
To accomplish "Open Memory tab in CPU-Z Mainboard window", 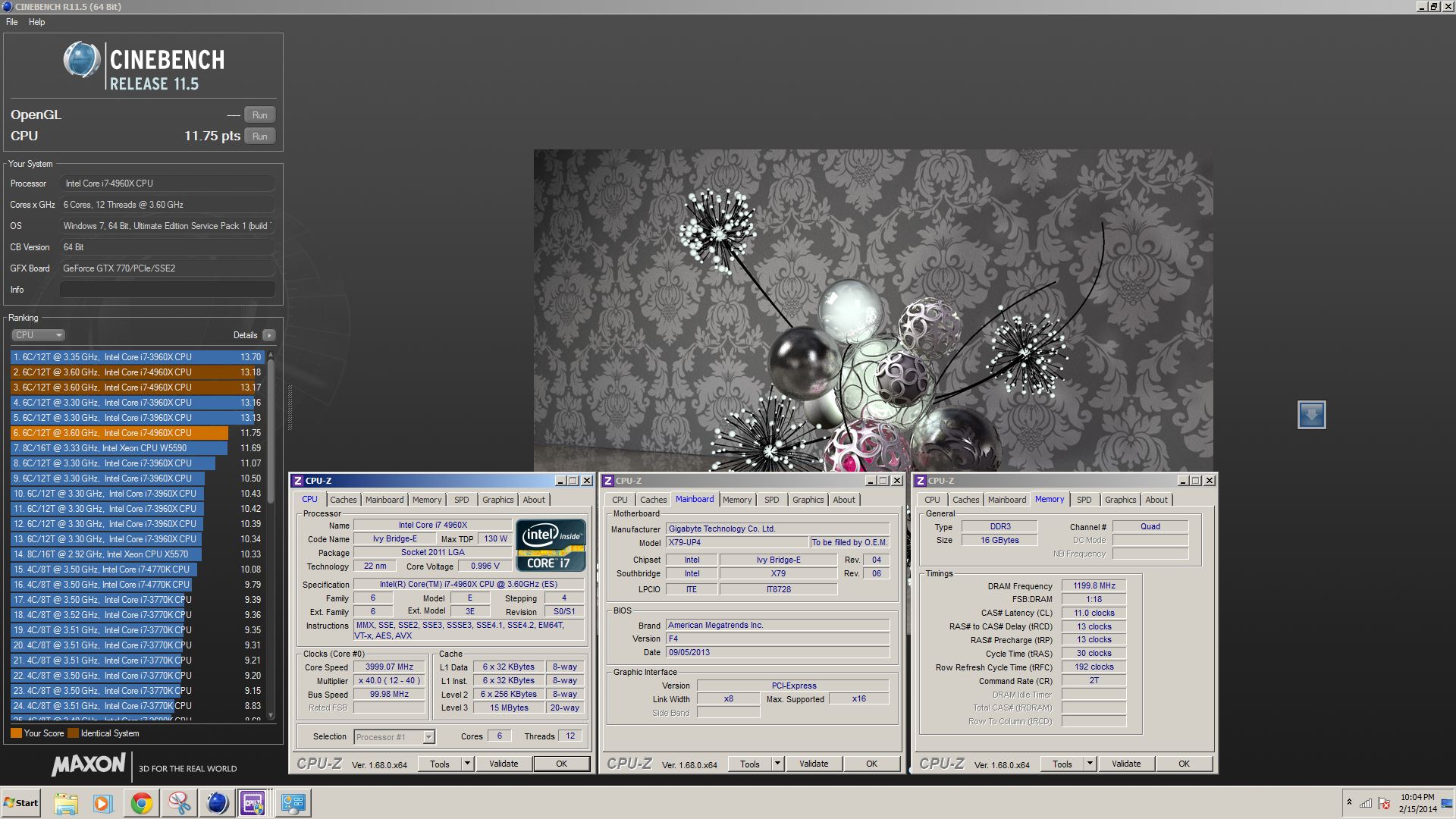I will pos(736,500).
